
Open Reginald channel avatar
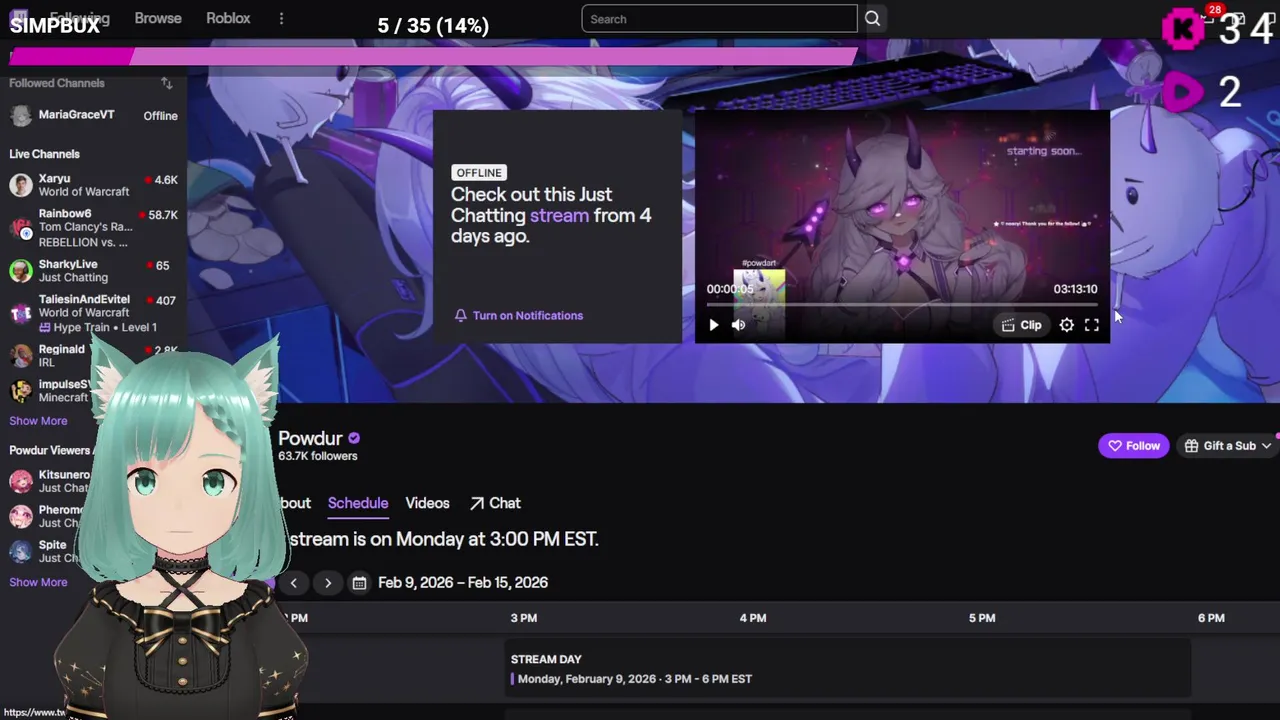21,356
